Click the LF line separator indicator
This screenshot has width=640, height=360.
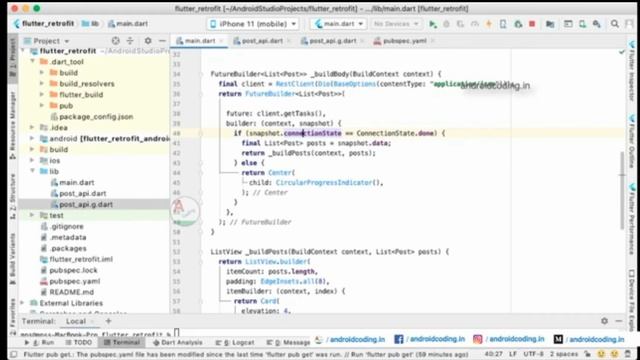513,354
